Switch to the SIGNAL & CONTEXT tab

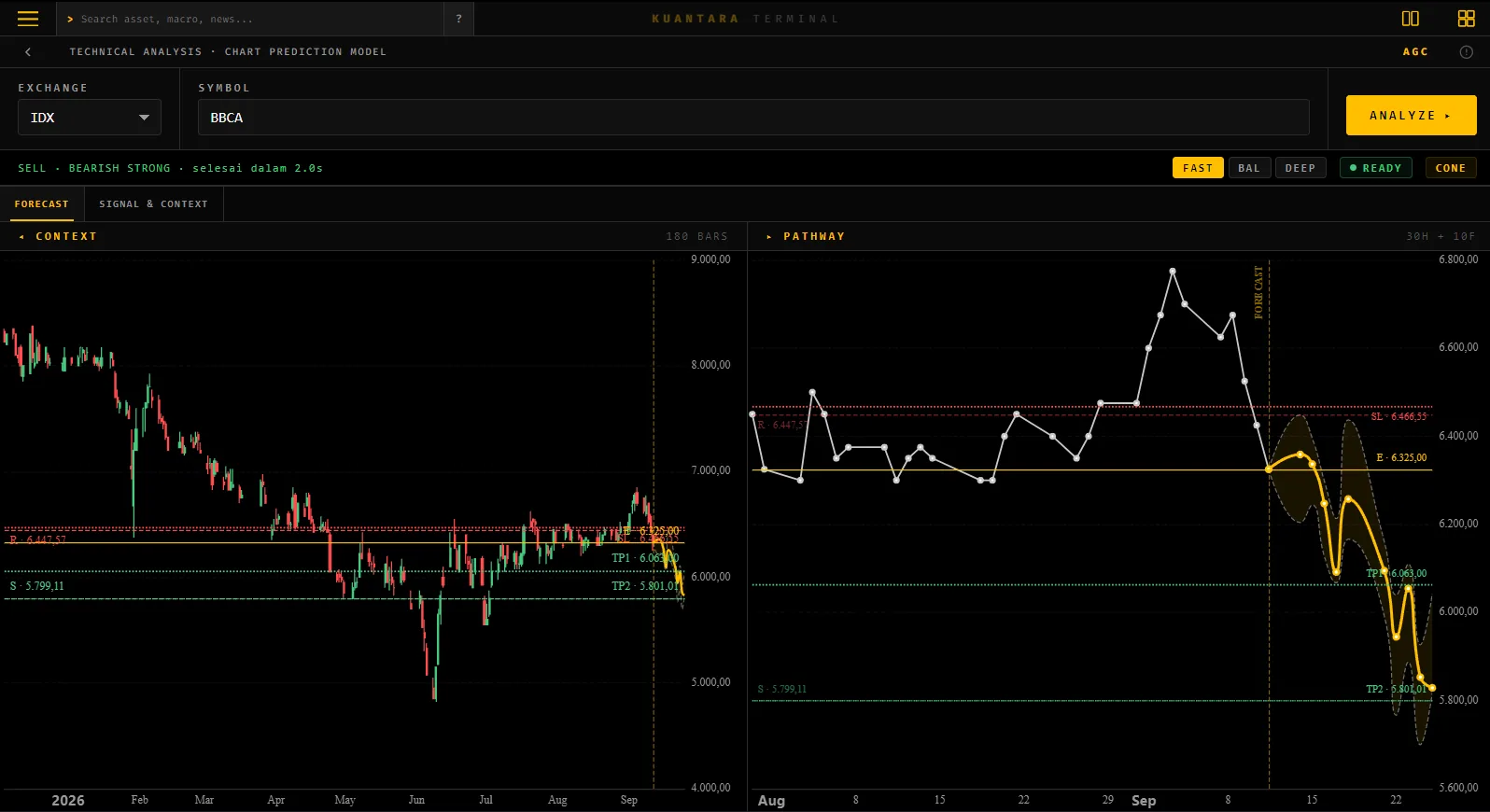click(154, 204)
